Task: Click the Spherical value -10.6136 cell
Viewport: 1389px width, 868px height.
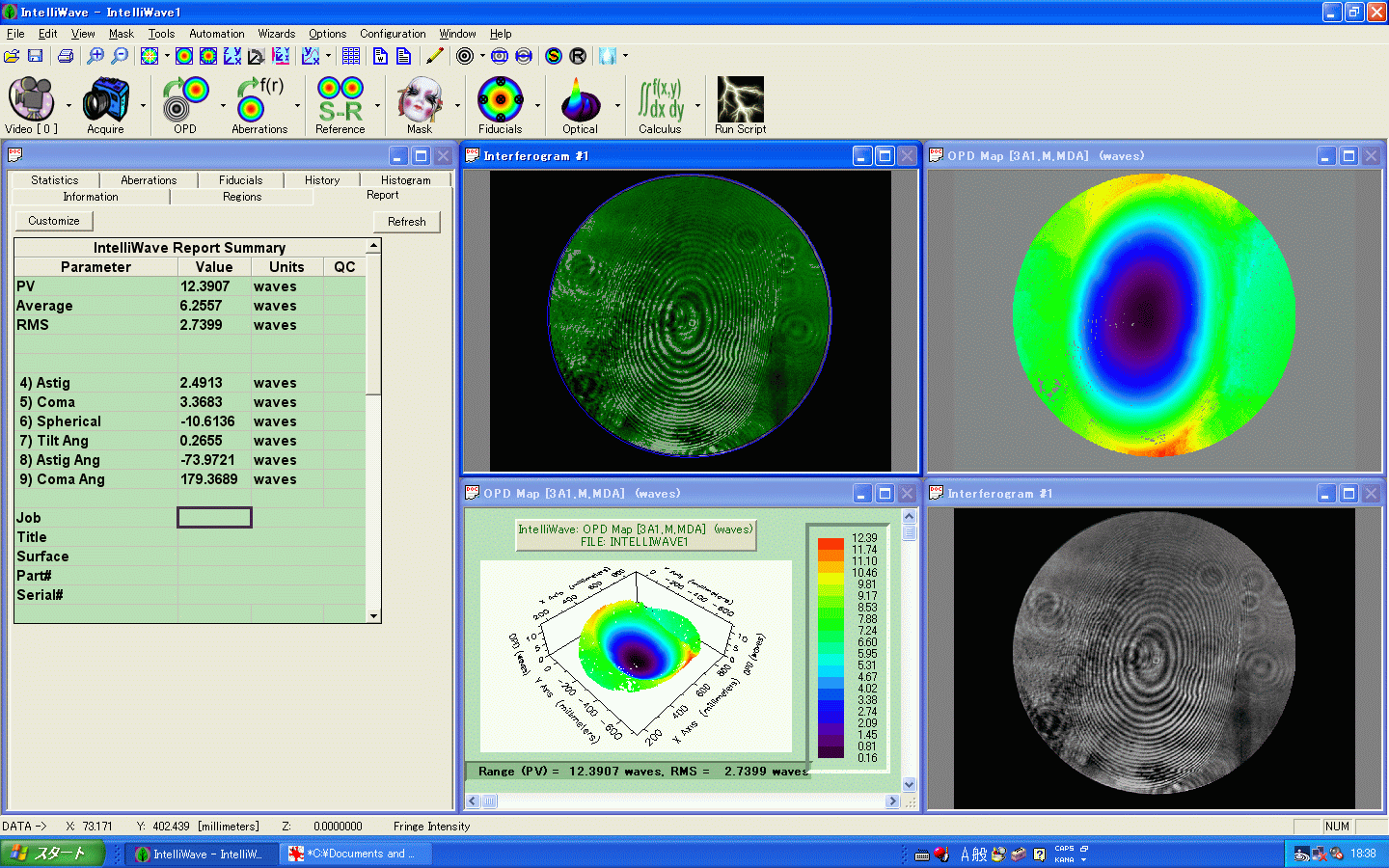Action: 214,421
